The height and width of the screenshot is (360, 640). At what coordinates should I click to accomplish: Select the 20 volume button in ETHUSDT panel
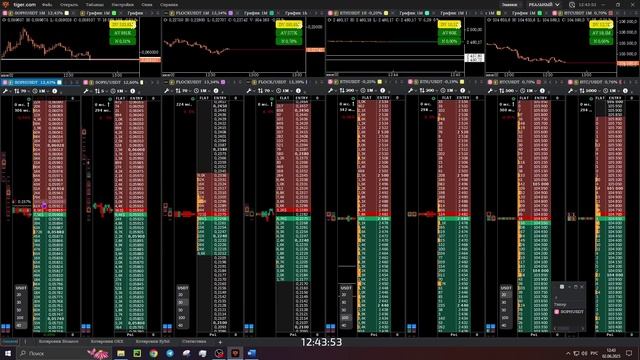345,295
